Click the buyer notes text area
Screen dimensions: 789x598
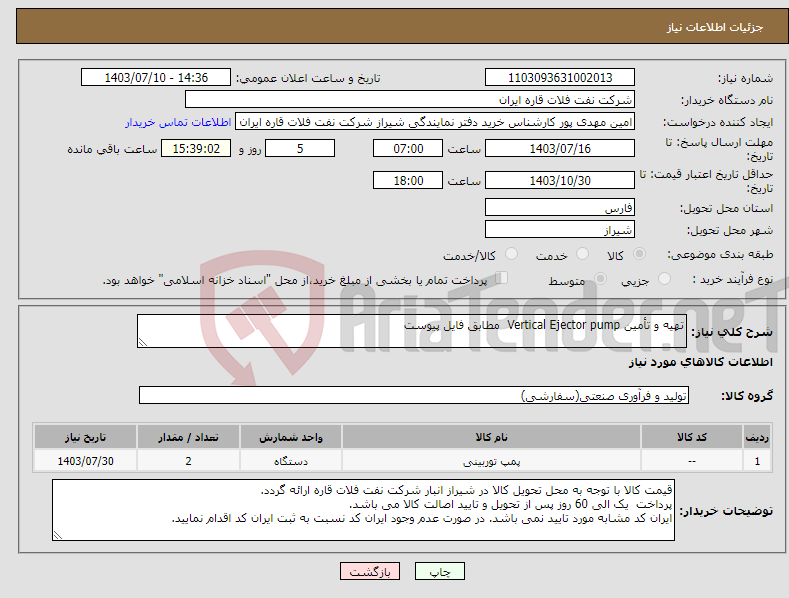point(363,510)
